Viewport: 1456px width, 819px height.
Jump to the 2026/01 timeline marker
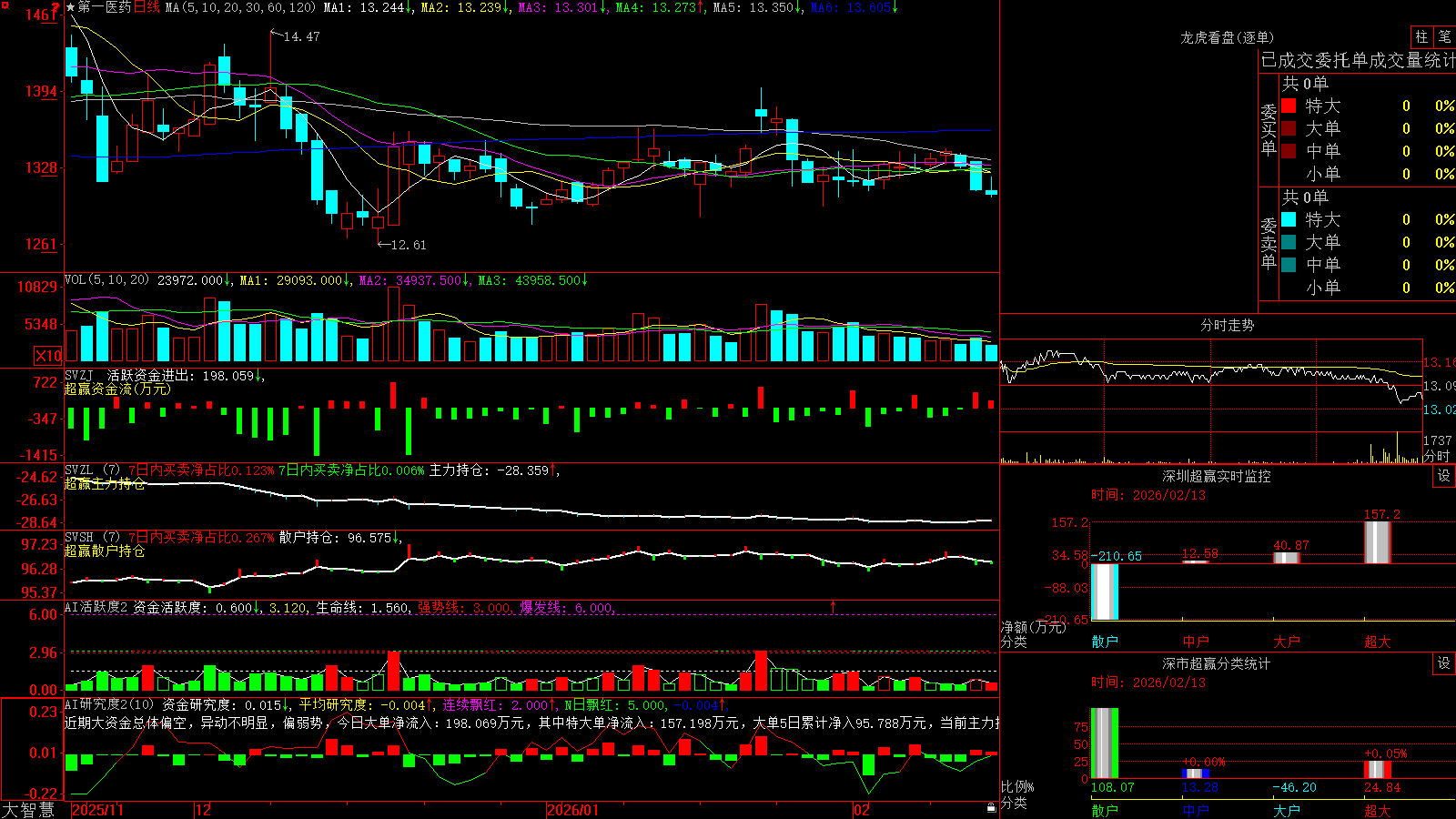pyautogui.click(x=572, y=810)
